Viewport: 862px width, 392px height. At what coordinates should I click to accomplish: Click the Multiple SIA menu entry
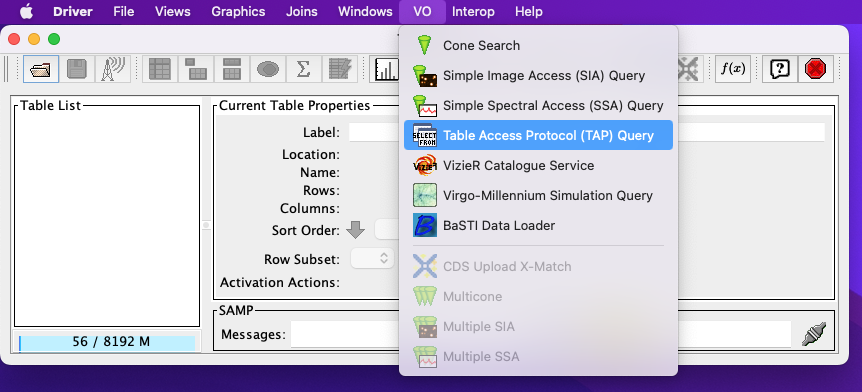point(538,327)
